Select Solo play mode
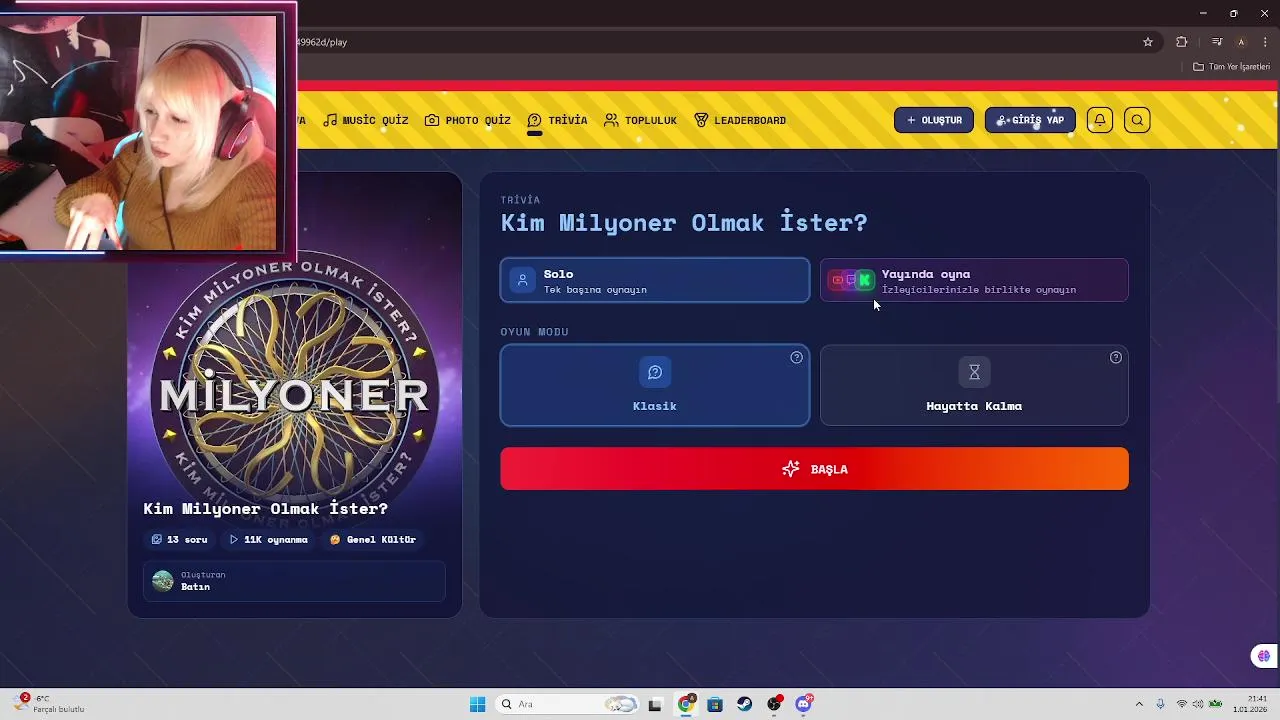 click(655, 280)
